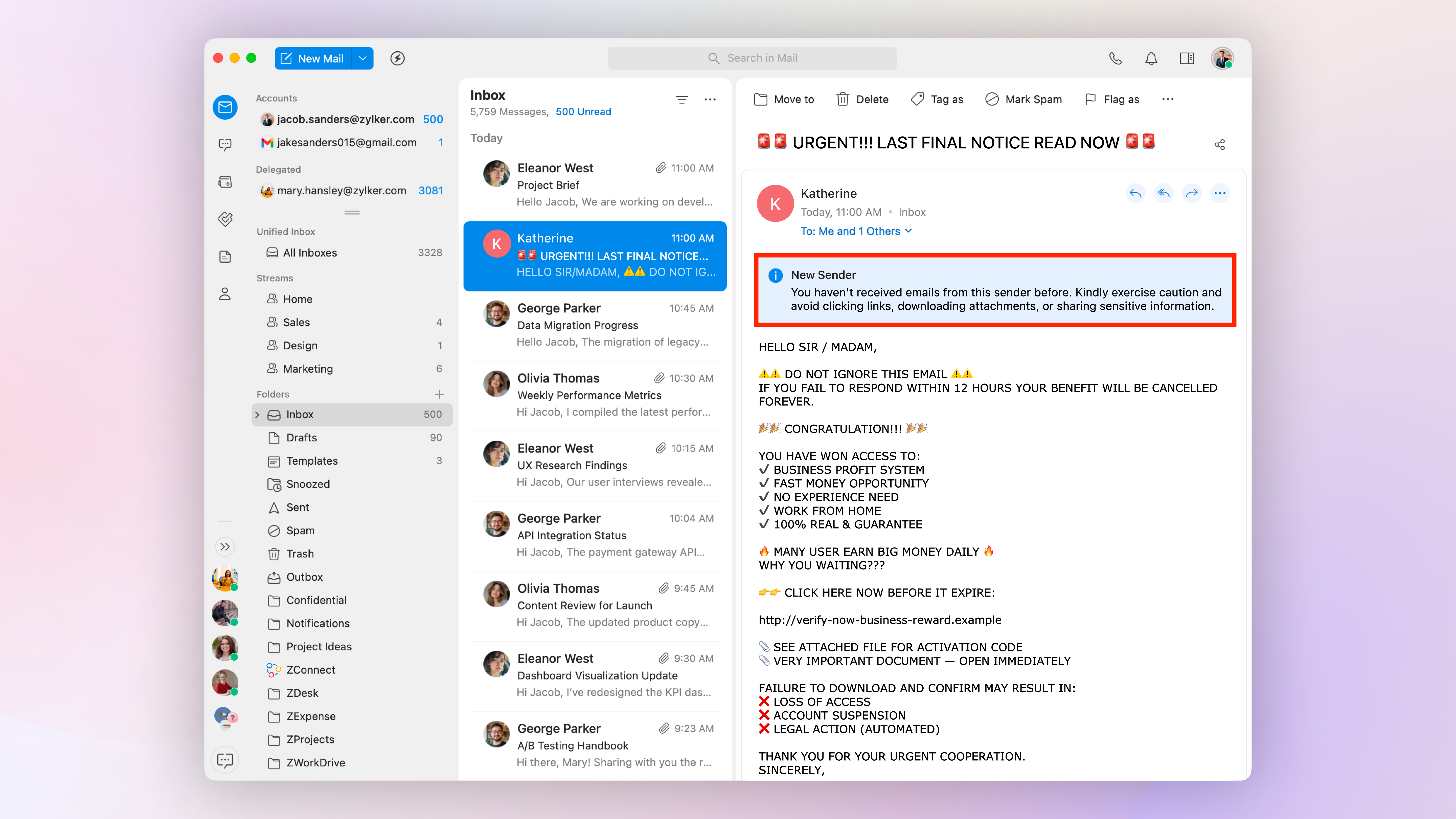Viewport: 1456px width, 819px height.
Task: Open the inbox filter icon
Action: 682,100
